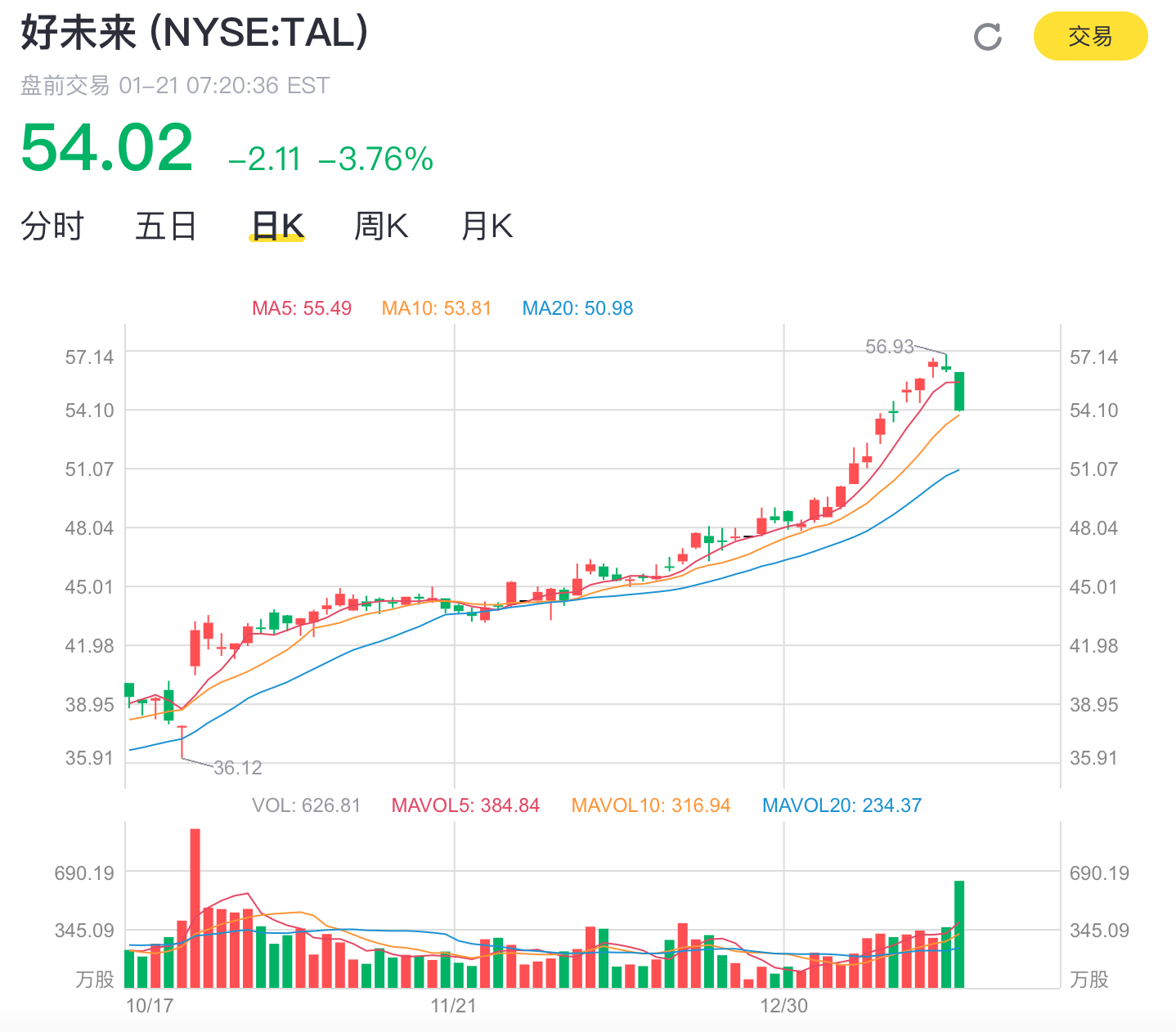
Task: Click the MA10: 53.81 indicator label
Action: [437, 308]
